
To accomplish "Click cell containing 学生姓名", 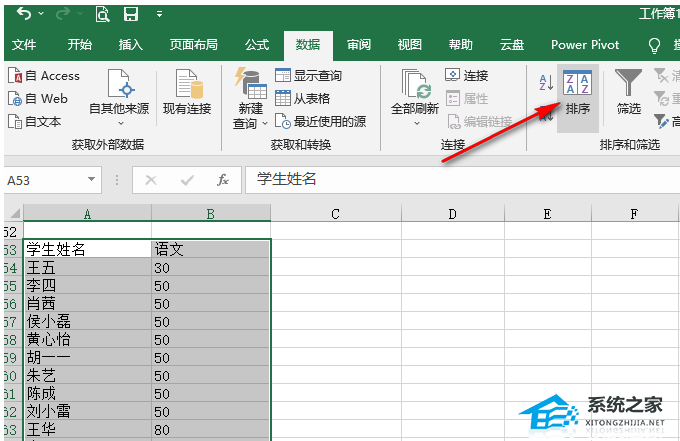I will click(x=87, y=249).
